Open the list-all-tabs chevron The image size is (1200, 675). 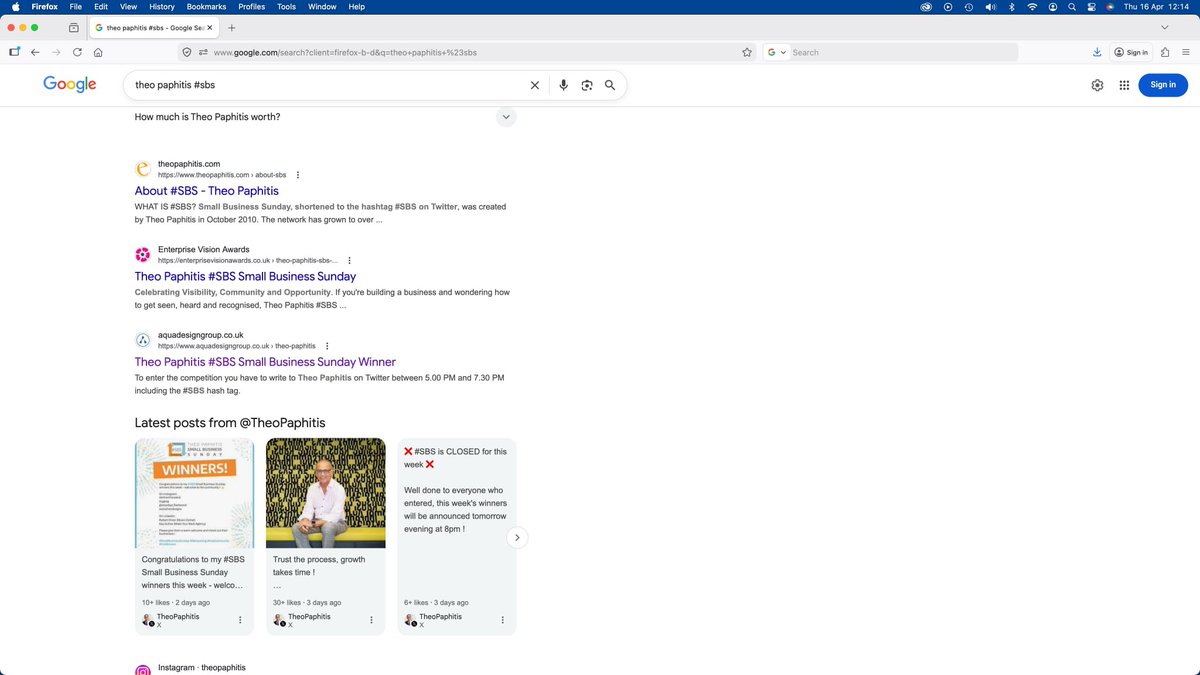click(1166, 28)
